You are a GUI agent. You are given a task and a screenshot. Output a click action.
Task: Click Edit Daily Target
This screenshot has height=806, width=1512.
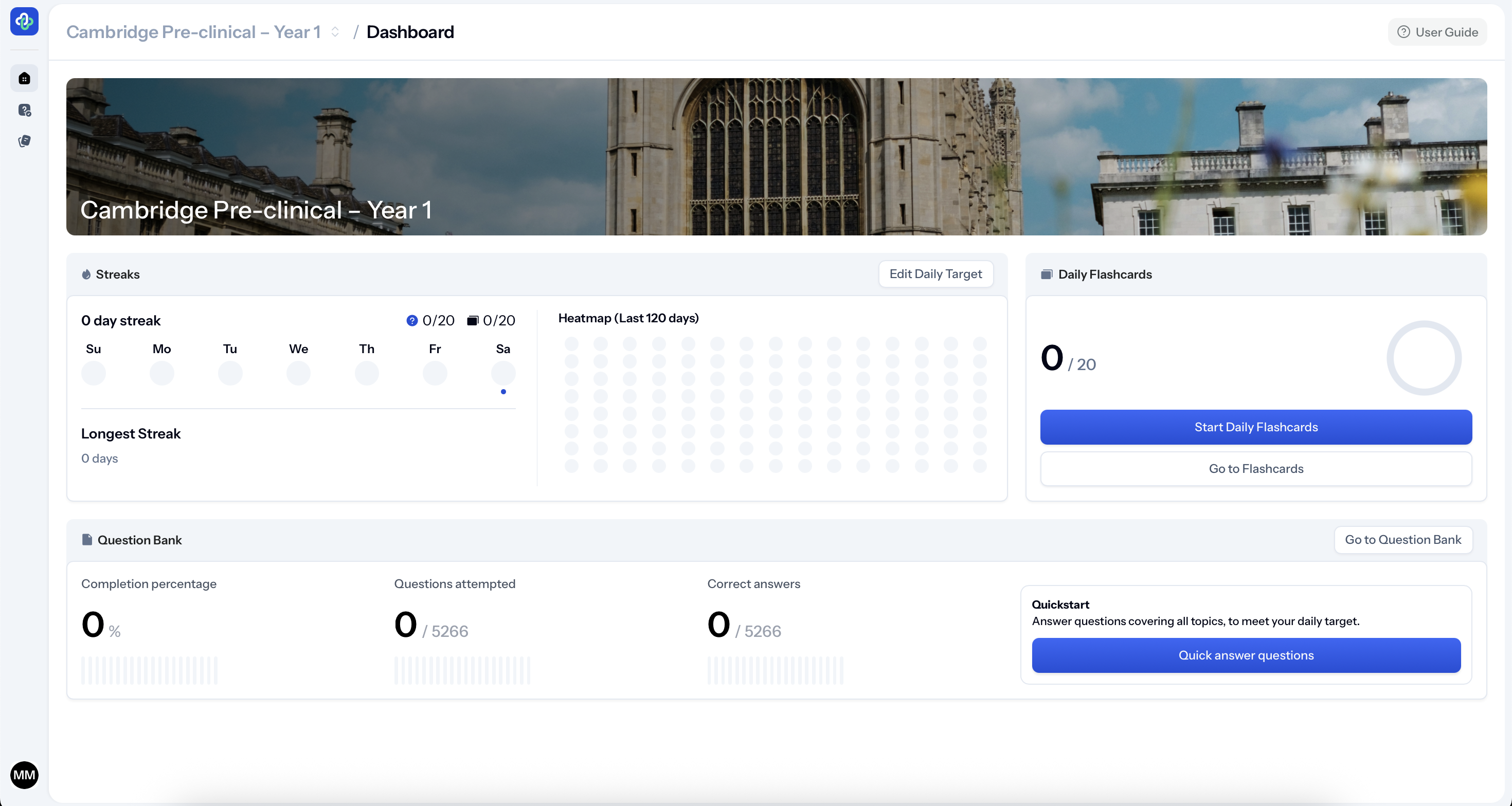pos(935,274)
